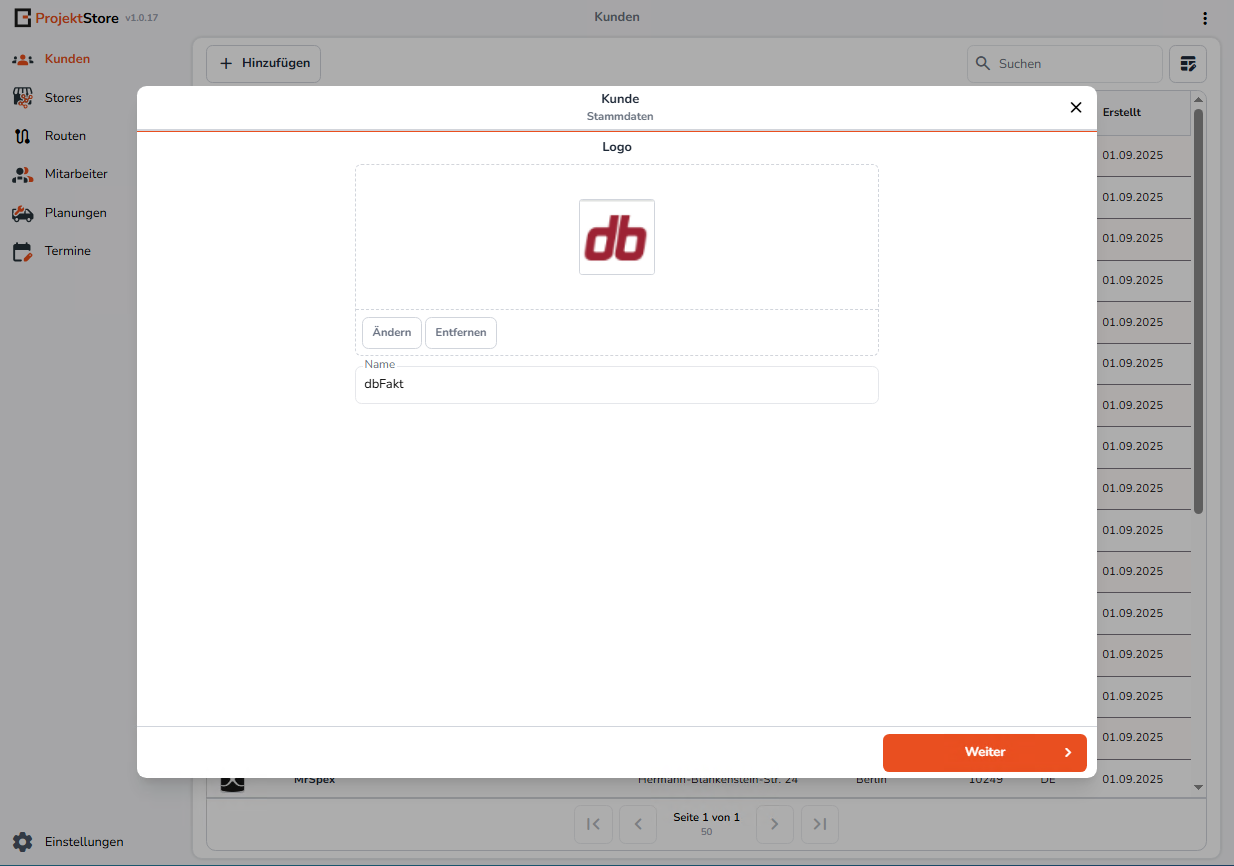Click the Routen route icon
Screen dimensions: 1234x866
tap(22, 136)
